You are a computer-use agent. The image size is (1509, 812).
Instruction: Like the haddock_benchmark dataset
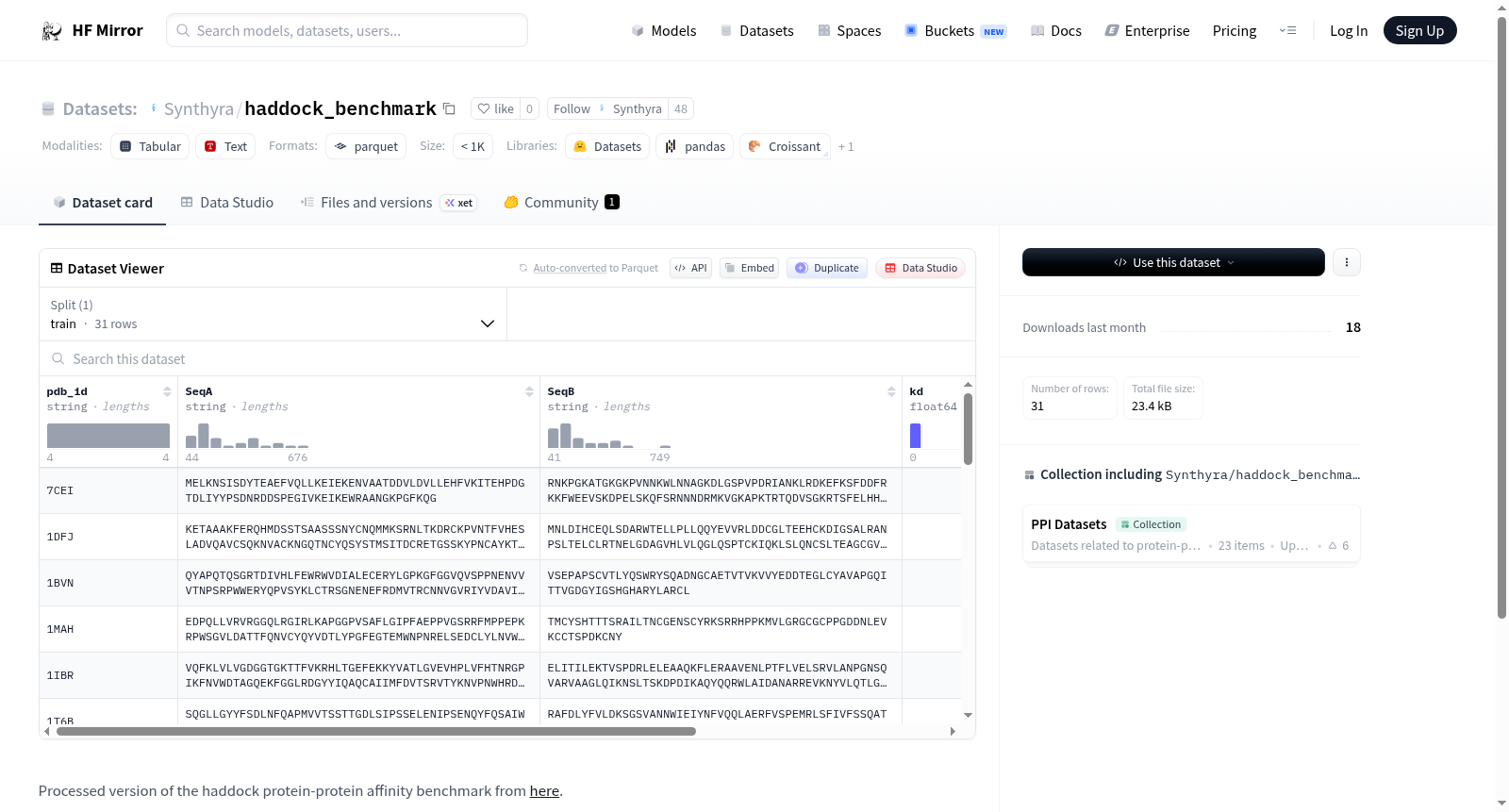point(496,109)
